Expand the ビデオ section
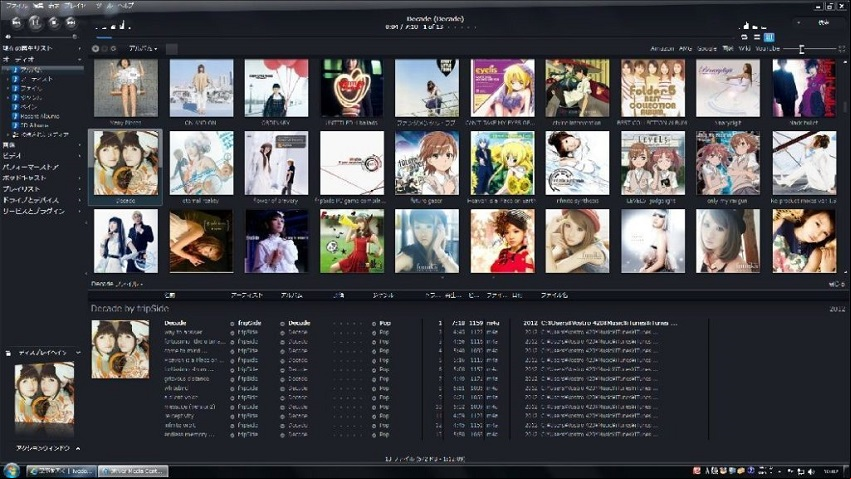This screenshot has width=851, height=479. 79,156
